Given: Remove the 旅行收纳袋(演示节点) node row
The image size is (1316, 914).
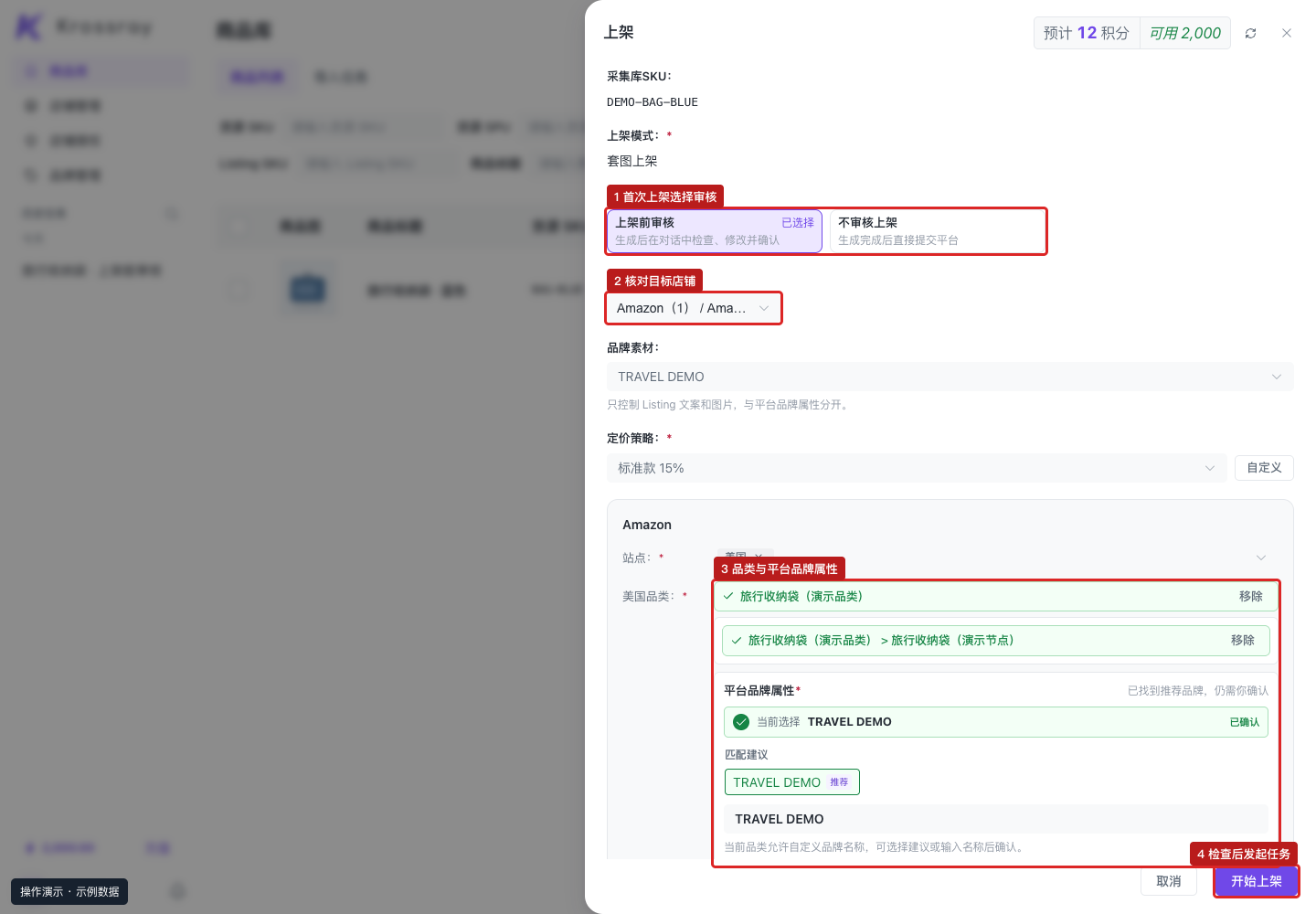Looking at the screenshot, I should (x=1242, y=640).
